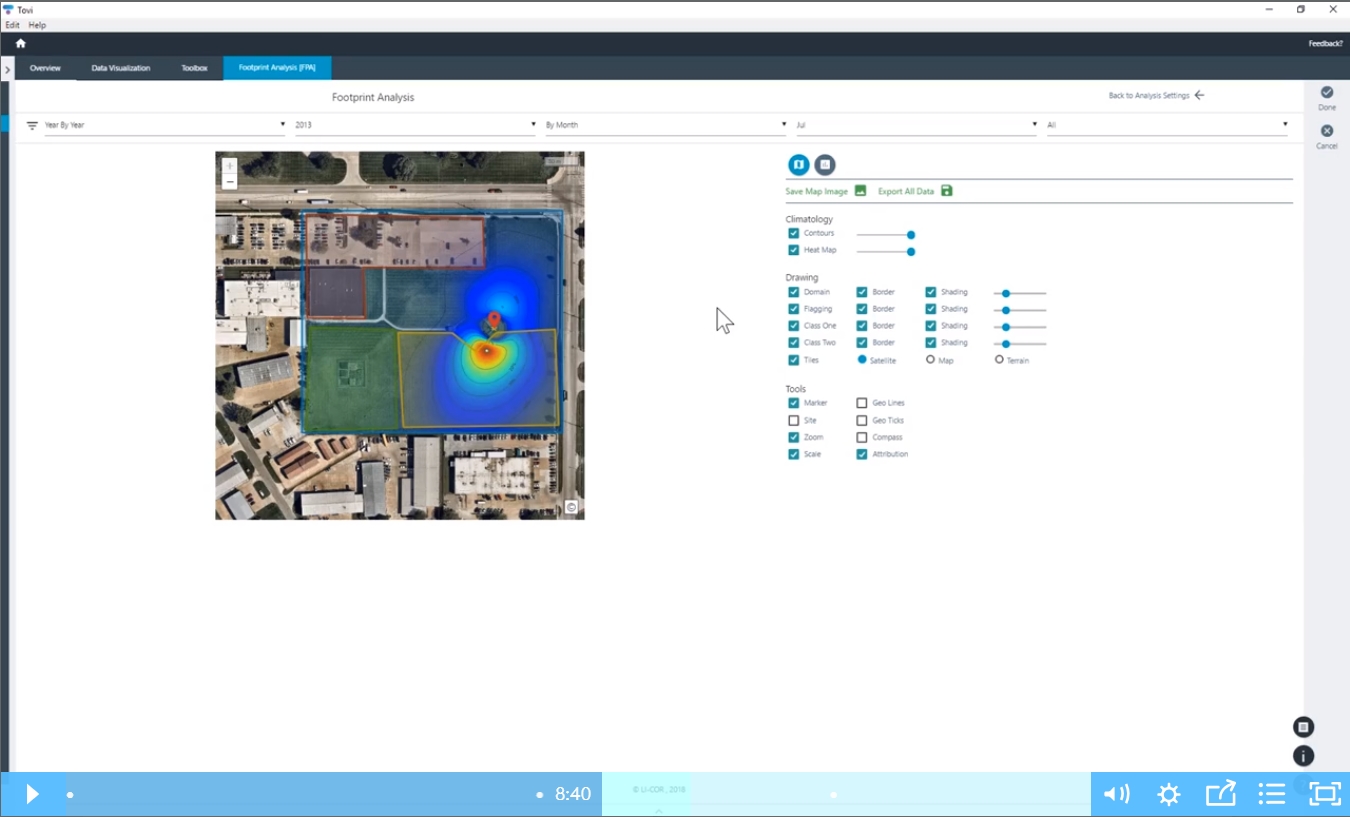The width and height of the screenshot is (1350, 817).
Task: Select the Terrain radio button
Action: point(999,360)
